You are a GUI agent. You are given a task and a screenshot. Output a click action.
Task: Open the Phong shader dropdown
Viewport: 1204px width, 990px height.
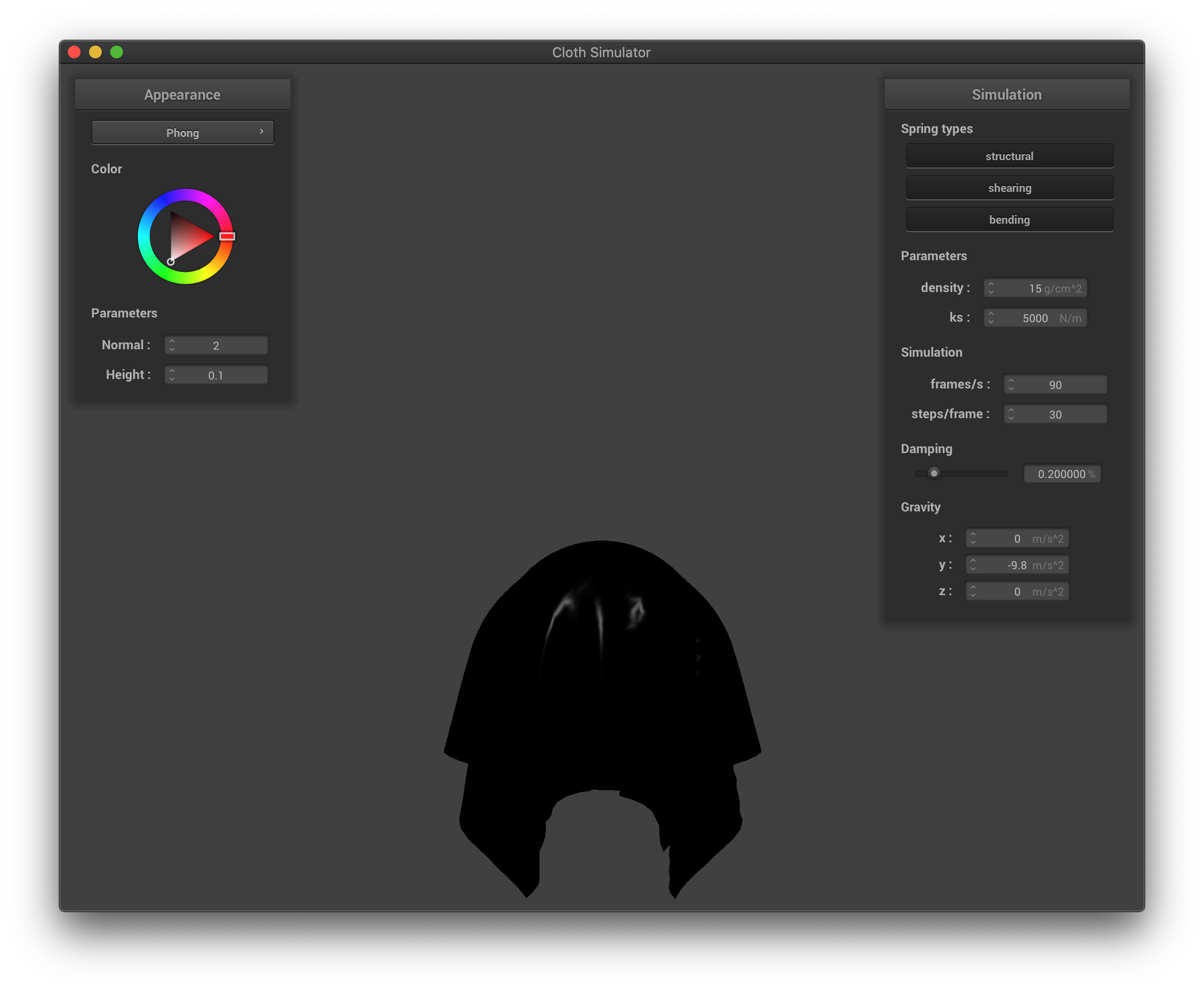click(182, 132)
